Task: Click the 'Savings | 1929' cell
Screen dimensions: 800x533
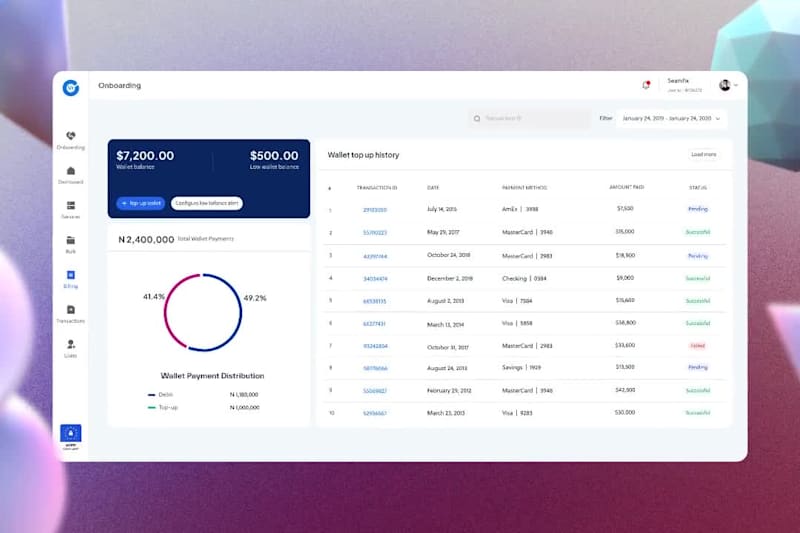Action: pos(521,367)
